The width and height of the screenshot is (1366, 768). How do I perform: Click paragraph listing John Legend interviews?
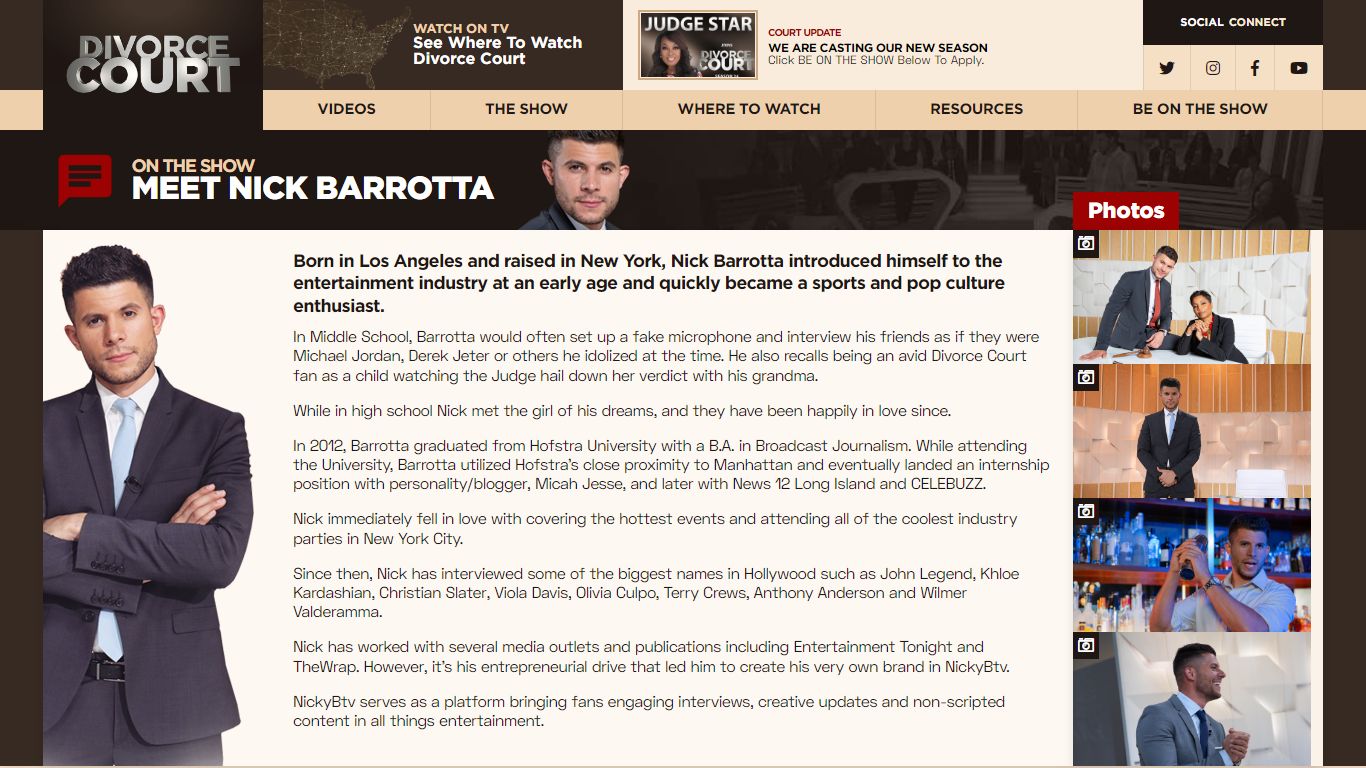[656, 593]
